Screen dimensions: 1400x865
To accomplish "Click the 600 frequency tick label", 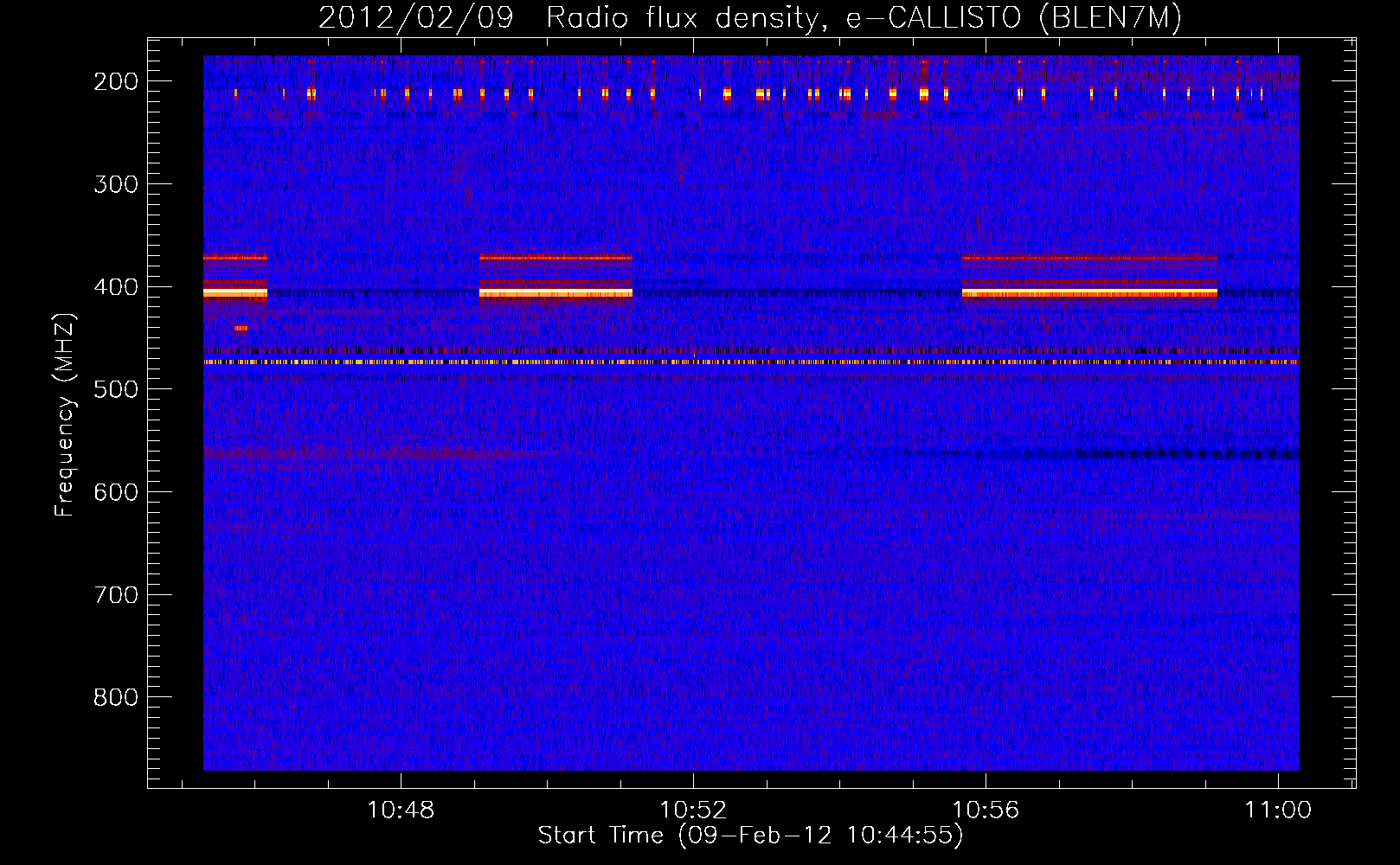I will click(x=116, y=492).
